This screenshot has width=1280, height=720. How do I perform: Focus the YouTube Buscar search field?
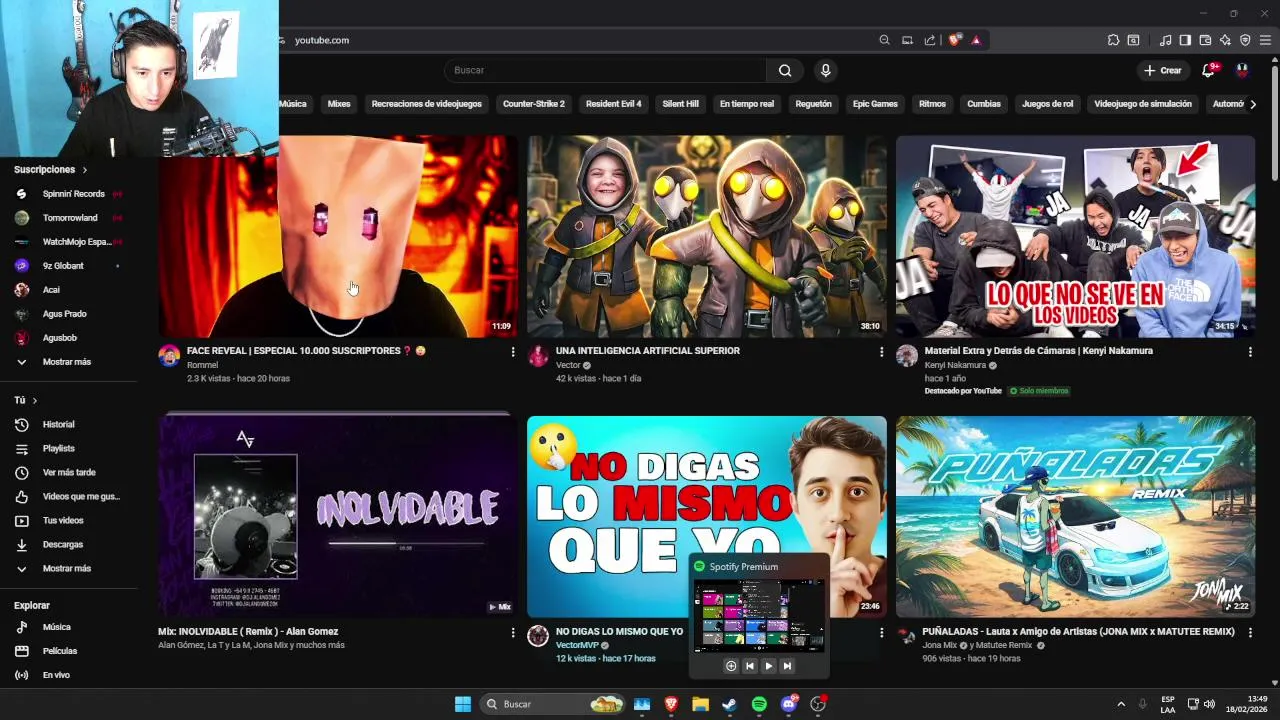605,70
